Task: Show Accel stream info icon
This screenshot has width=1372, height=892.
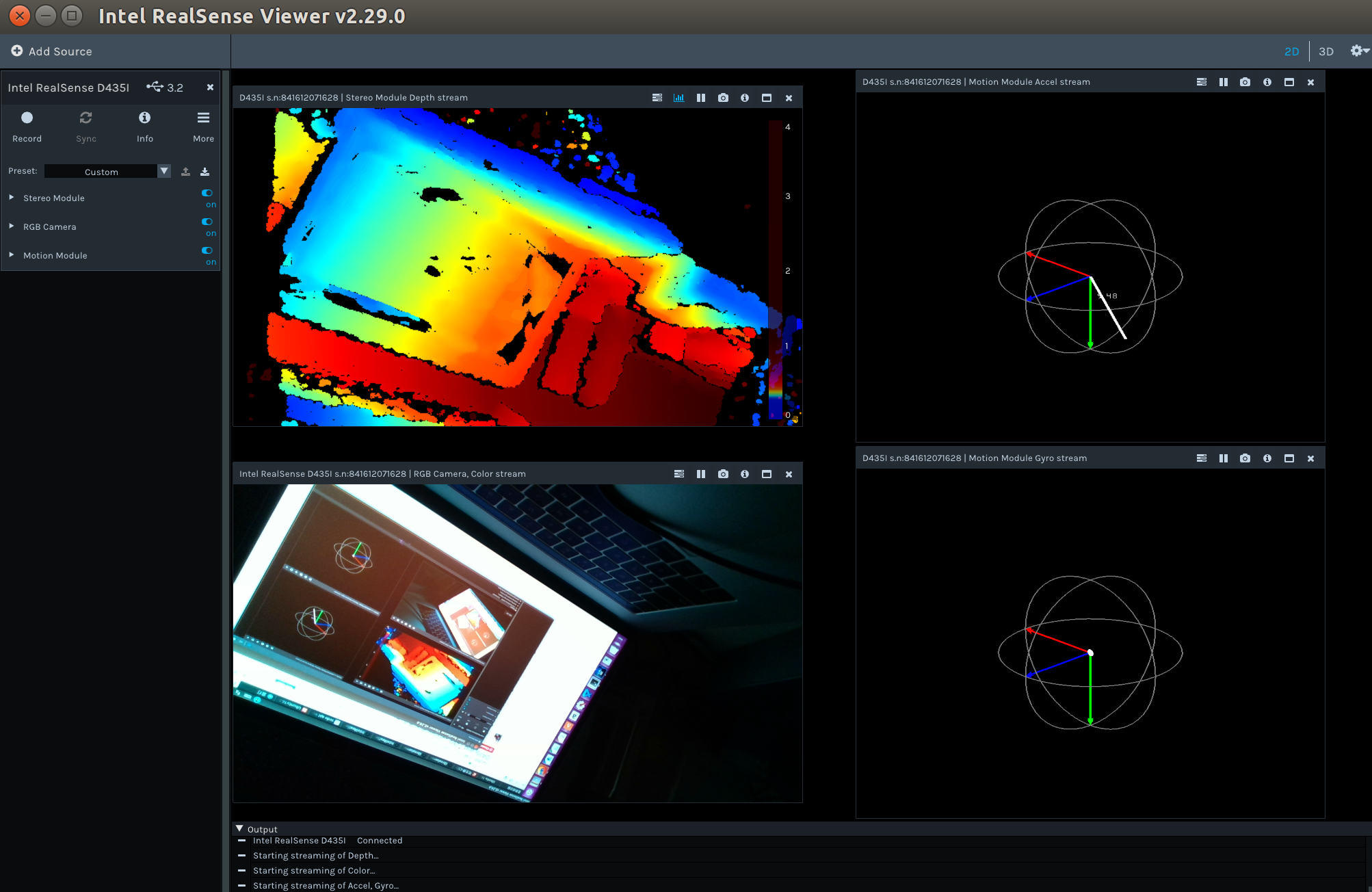Action: coord(1267,82)
